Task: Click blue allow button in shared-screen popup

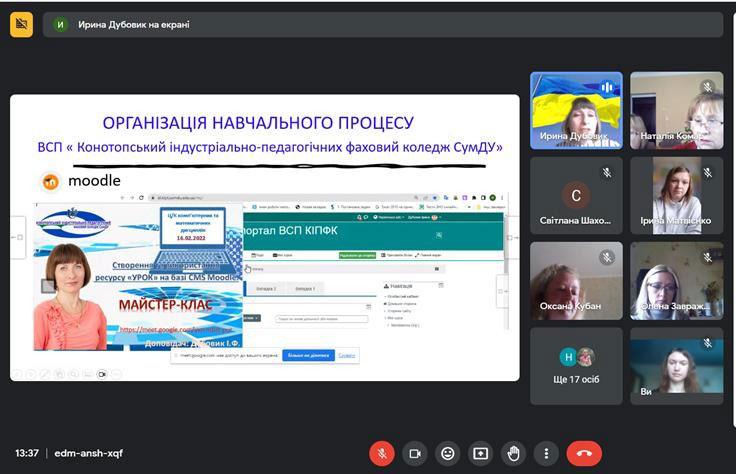Action: 308,355
